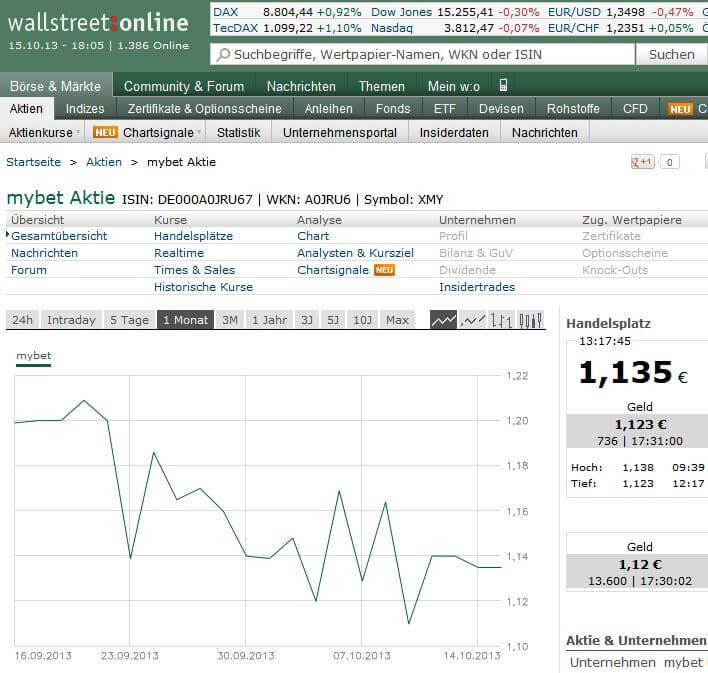Screen dimensions: 708x673
Task: Select the 1 Jahr chart period
Action: click(270, 320)
